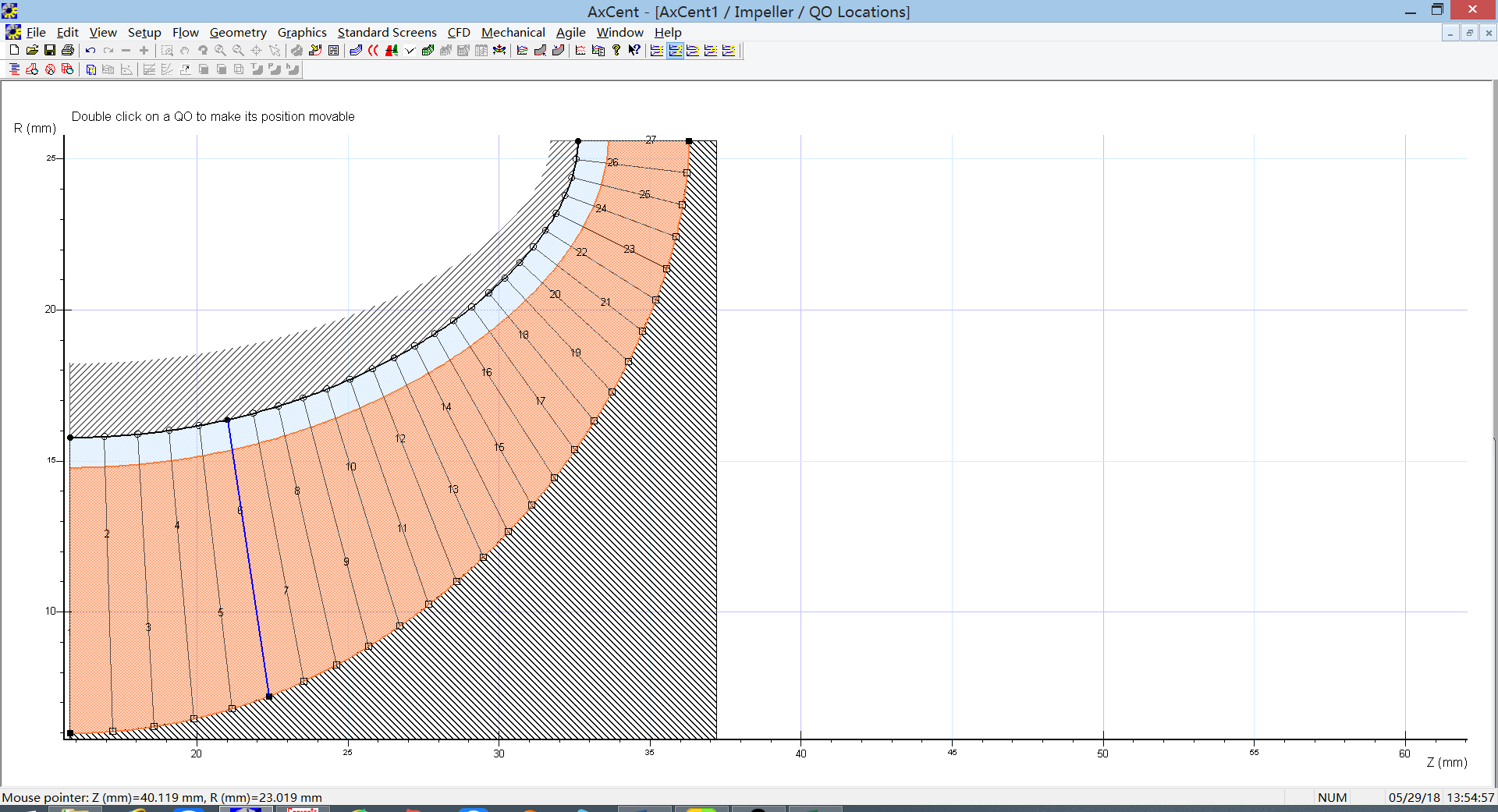Open the Mechanical menu
This screenshot has height=812, width=1498.
(x=513, y=32)
